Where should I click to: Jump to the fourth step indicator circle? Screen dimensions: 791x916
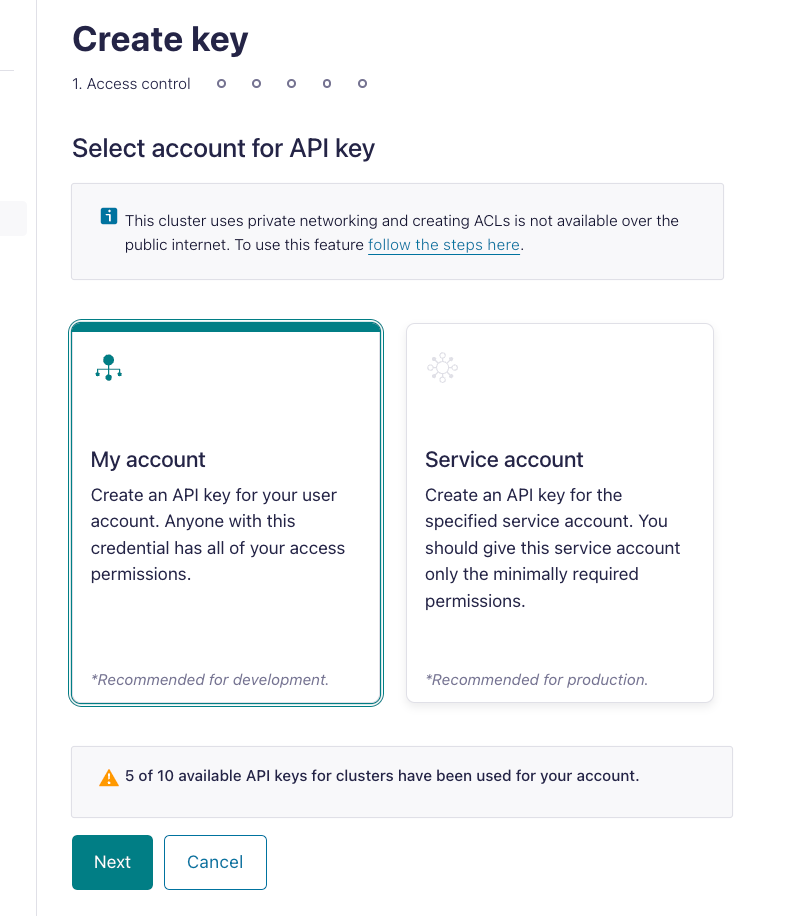[x=292, y=84]
